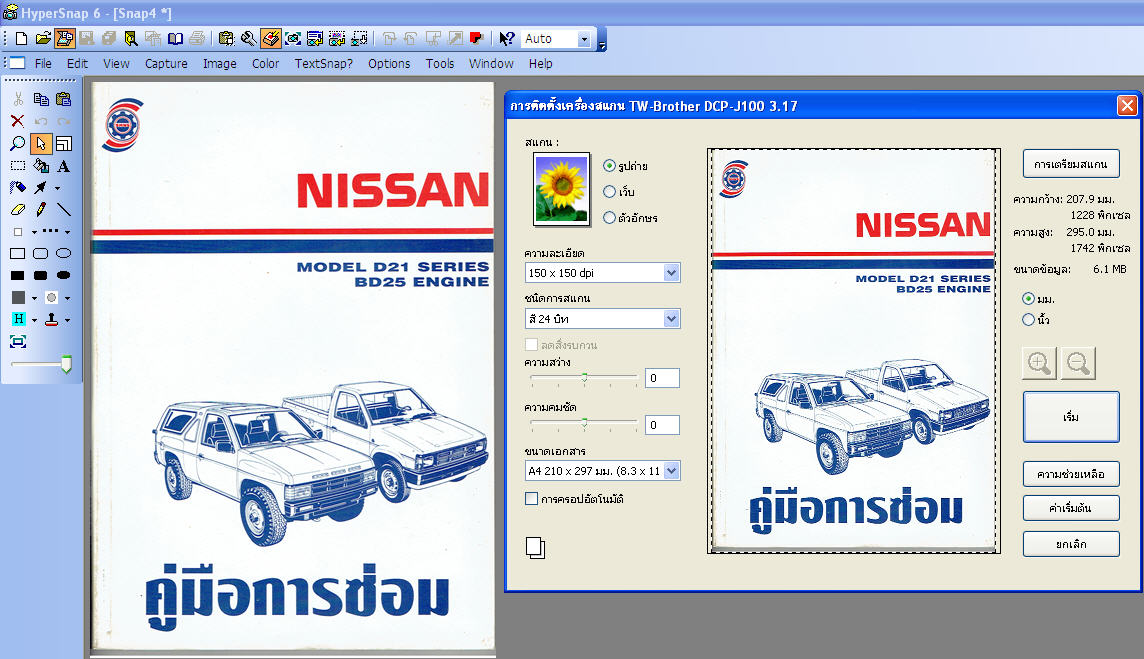Click the ยกเลิก cancel button
The width and height of the screenshot is (1144, 659).
click(1071, 544)
